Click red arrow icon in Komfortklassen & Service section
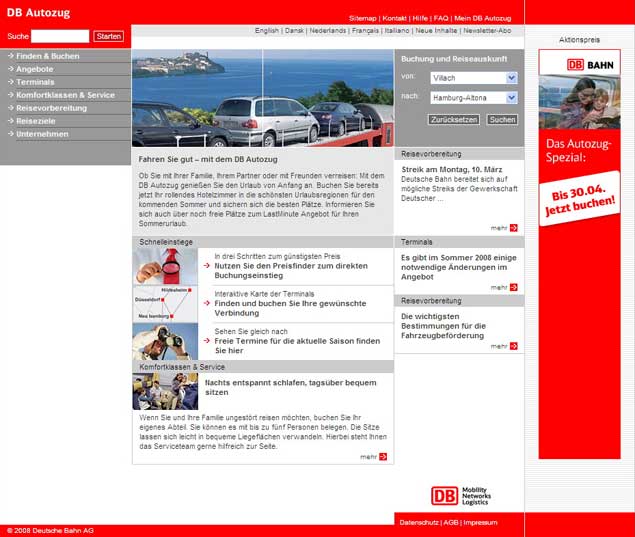 click(x=383, y=456)
